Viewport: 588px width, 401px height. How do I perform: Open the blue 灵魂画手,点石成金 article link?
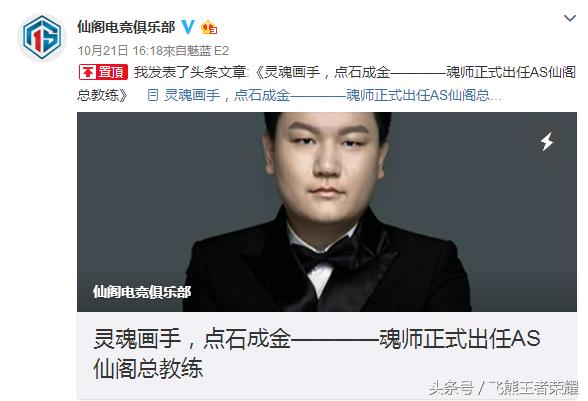point(333,95)
